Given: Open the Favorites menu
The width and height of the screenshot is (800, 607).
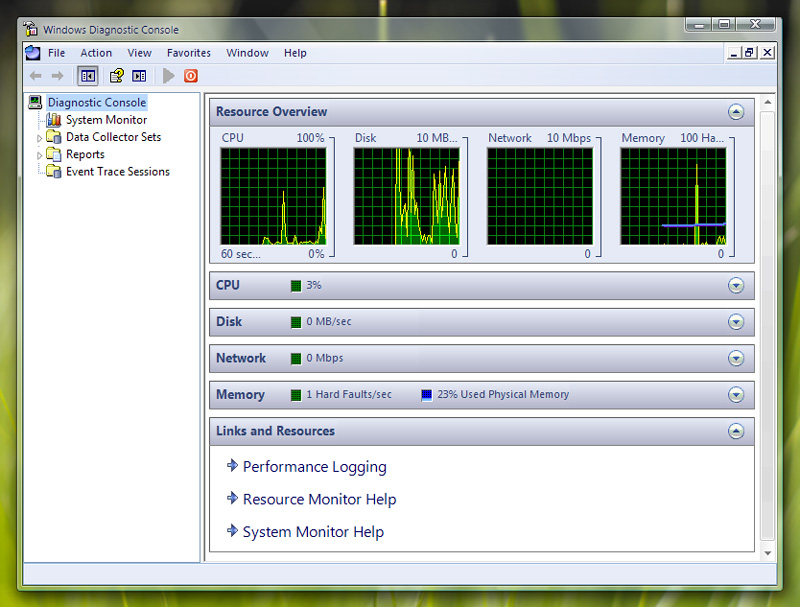Looking at the screenshot, I should click(x=189, y=53).
